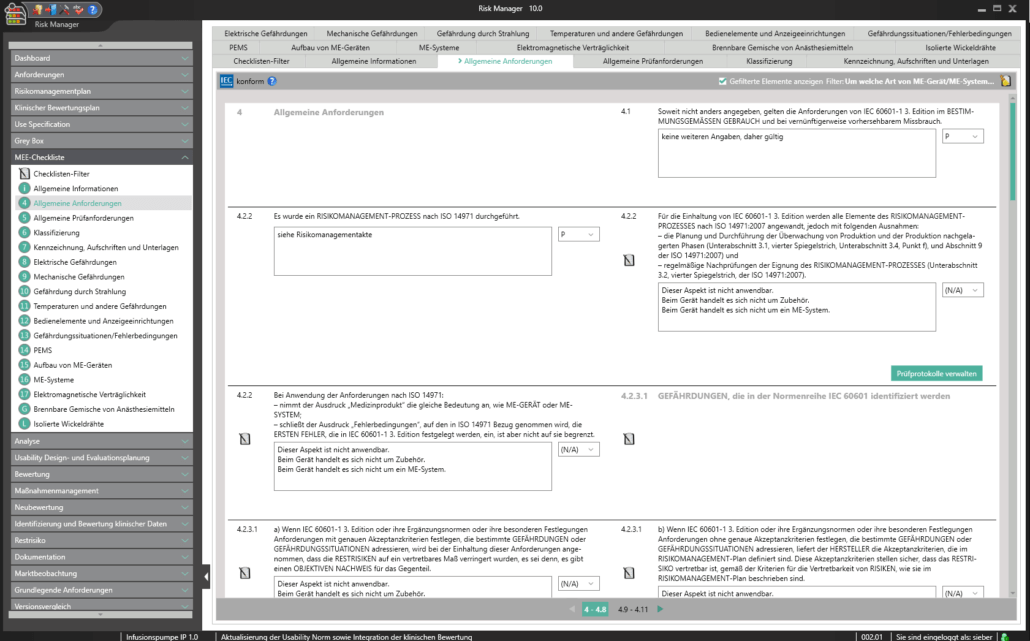
Task: Switch to Checklisten-Filter tab
Action: 261,61
